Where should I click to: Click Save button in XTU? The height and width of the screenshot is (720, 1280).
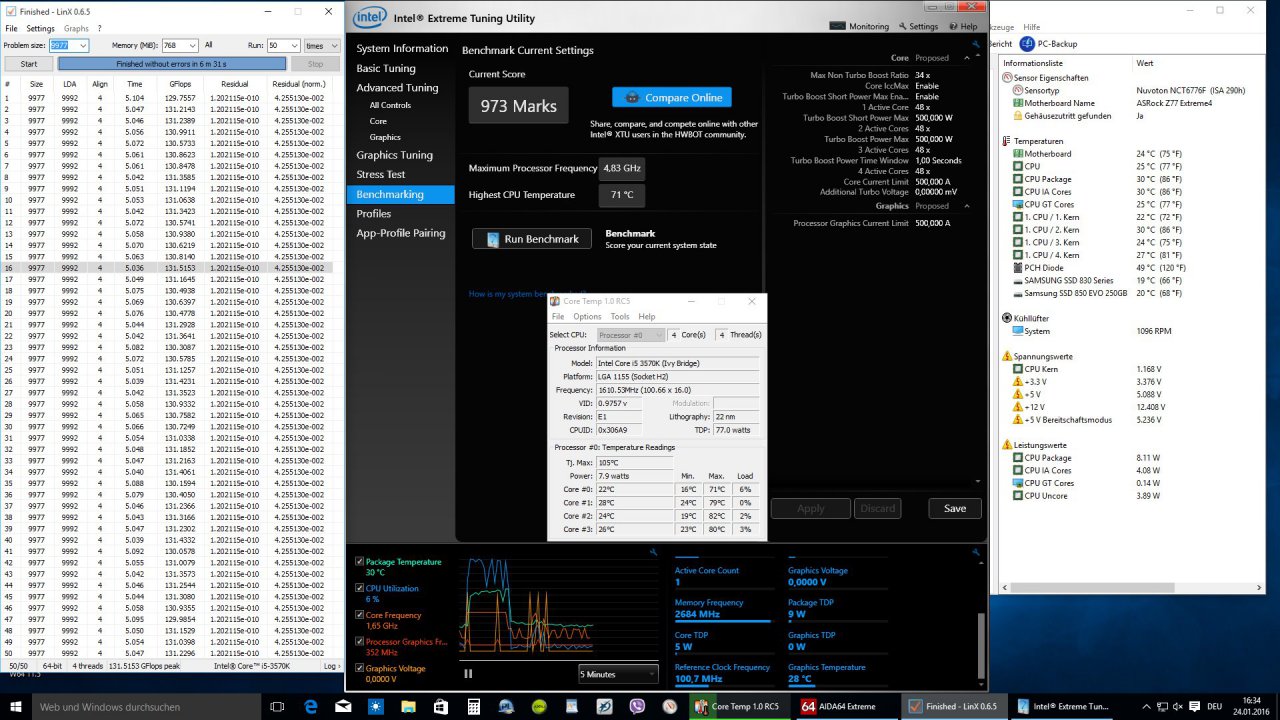955,508
